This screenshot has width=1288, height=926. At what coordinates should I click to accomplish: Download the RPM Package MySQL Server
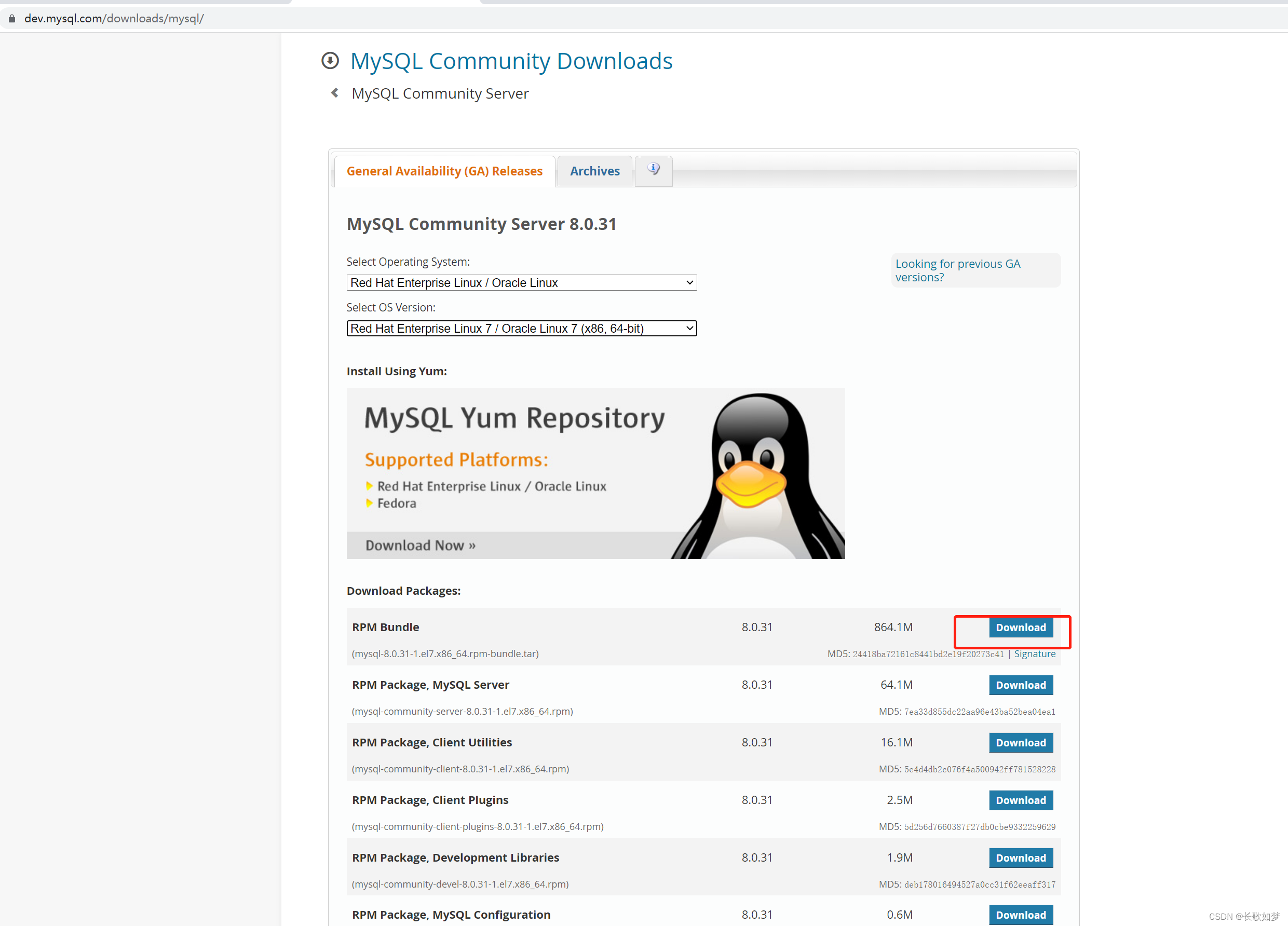click(x=1021, y=685)
